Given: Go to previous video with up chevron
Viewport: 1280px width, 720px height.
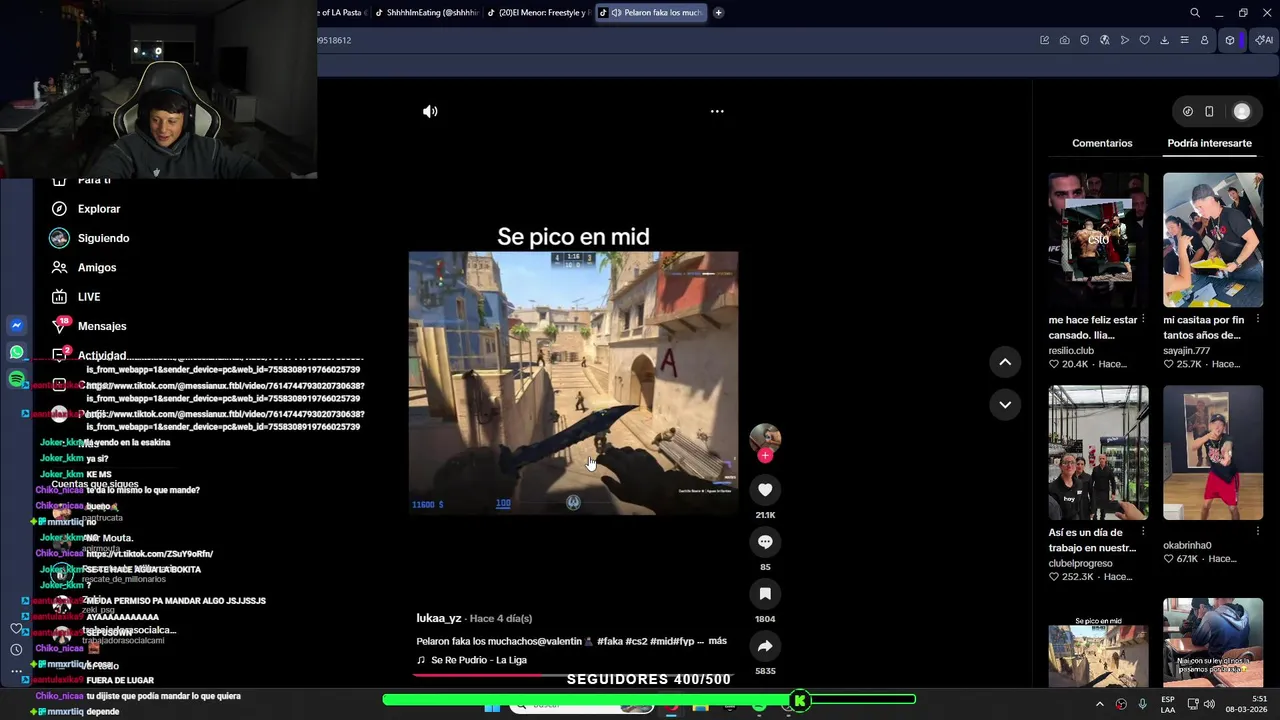Looking at the screenshot, I should [x=1005, y=362].
